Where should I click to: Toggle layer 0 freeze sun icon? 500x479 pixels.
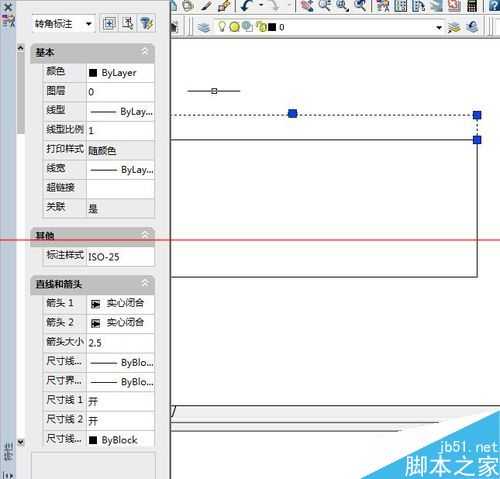coord(235,27)
